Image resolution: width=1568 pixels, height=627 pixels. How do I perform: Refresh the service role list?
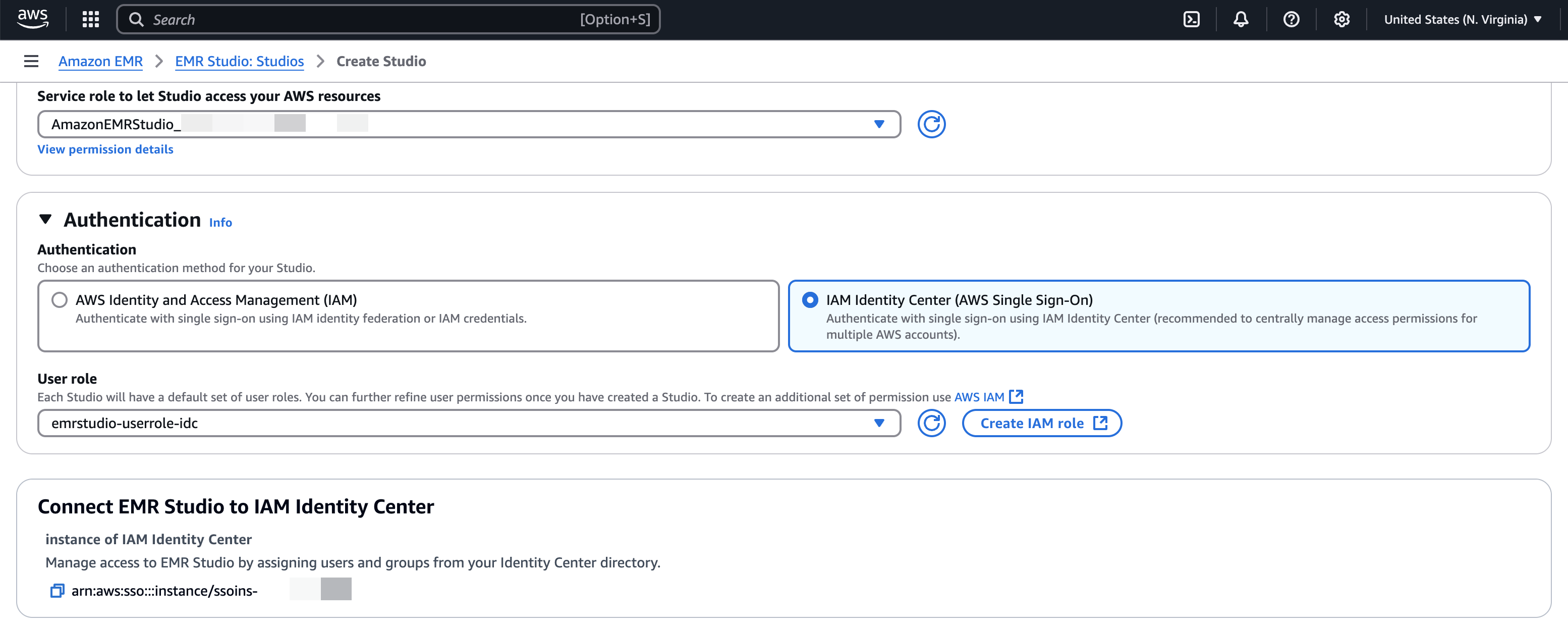931,124
